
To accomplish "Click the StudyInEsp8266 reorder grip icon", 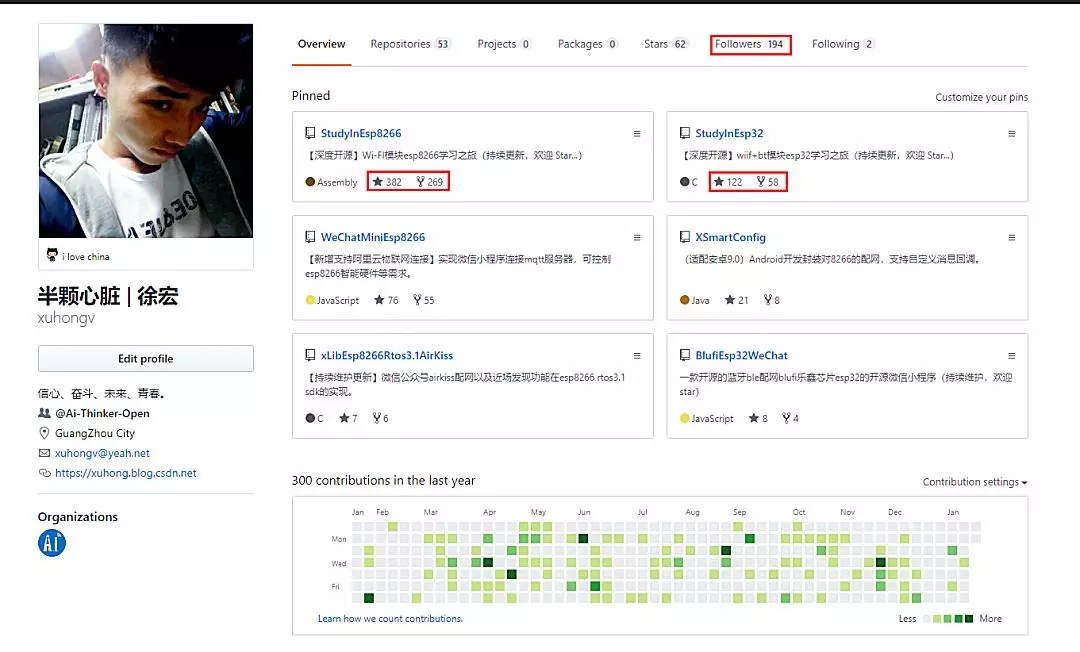I will [637, 134].
